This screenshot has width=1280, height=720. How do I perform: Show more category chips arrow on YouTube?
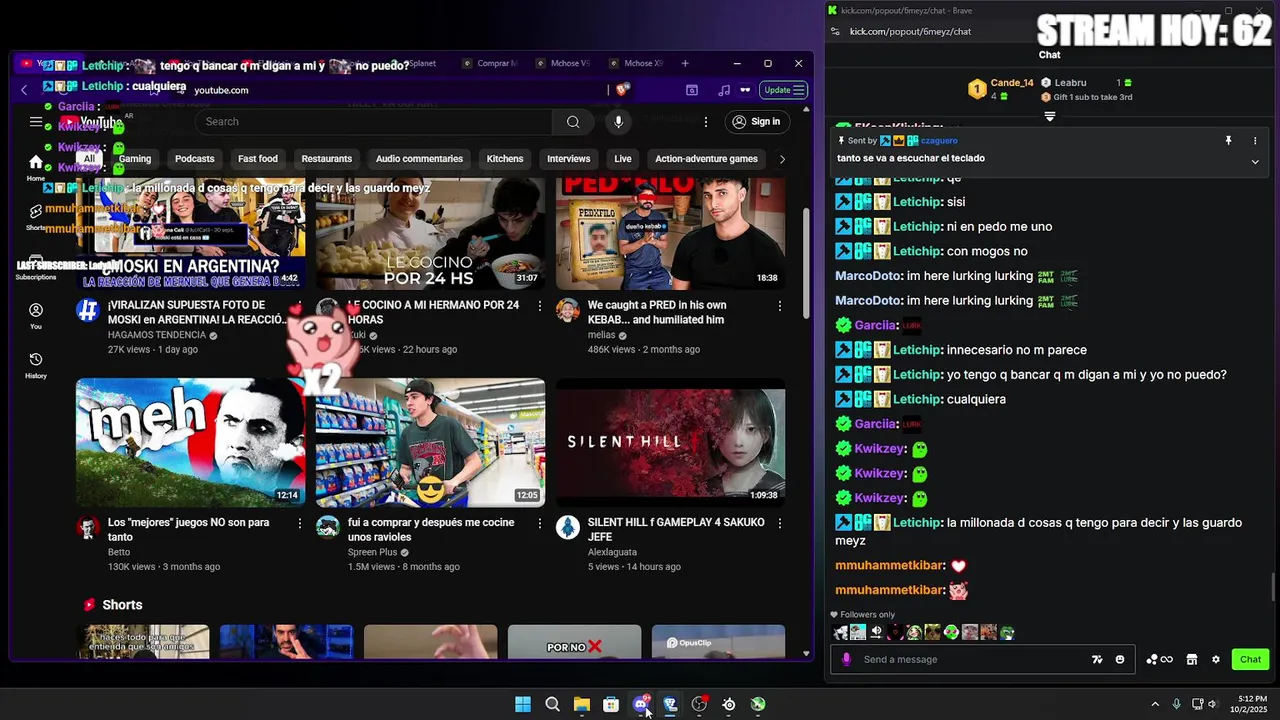tap(782, 159)
